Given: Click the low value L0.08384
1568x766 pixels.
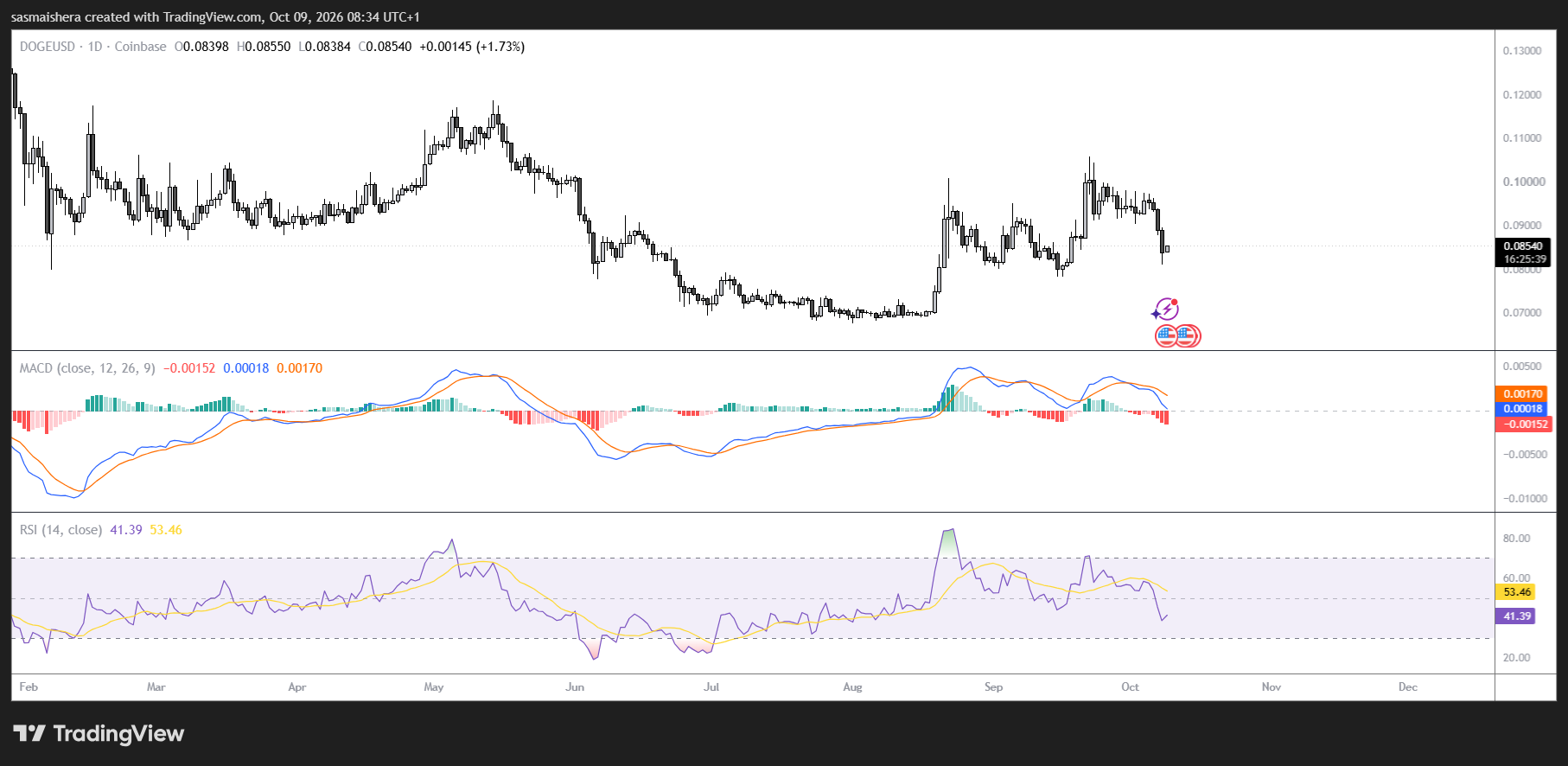Looking at the screenshot, I should (324, 47).
